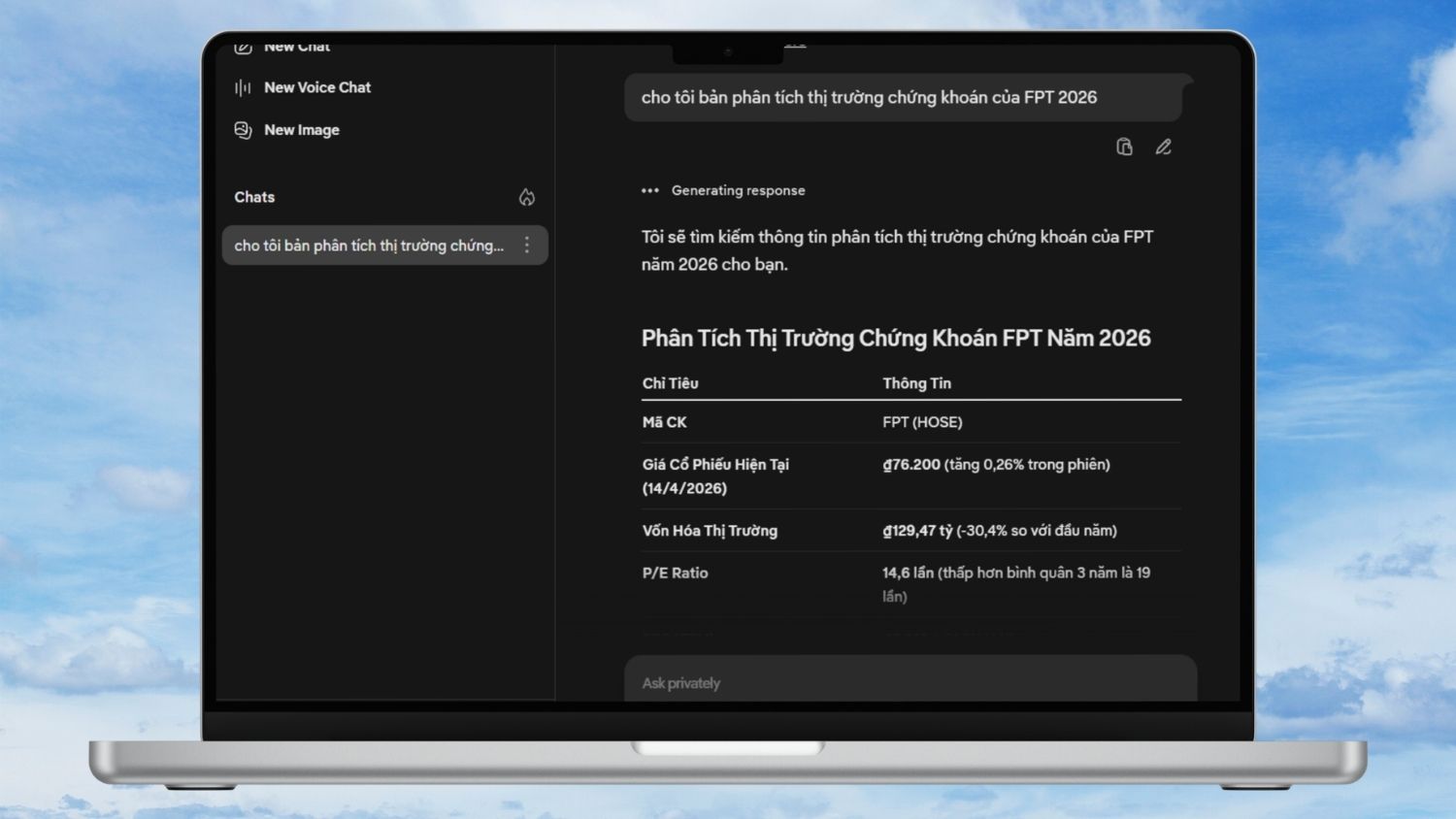1456x819 pixels.
Task: Click the "P/E Ratio" table cell
Action: (x=675, y=573)
